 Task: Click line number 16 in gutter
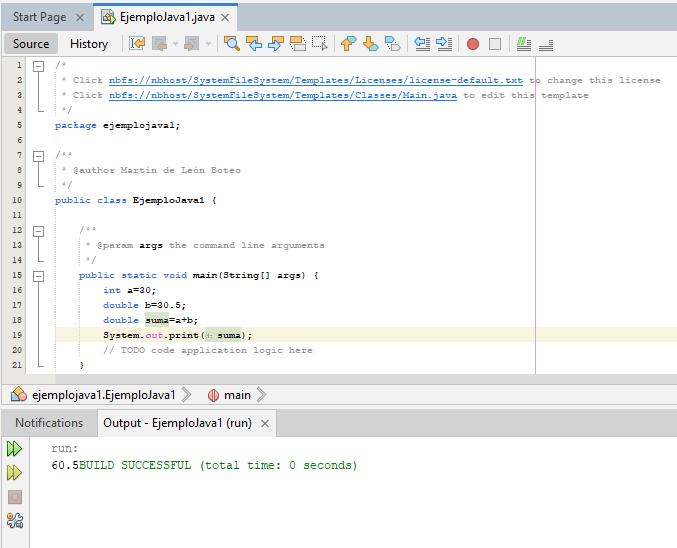[x=17, y=290]
